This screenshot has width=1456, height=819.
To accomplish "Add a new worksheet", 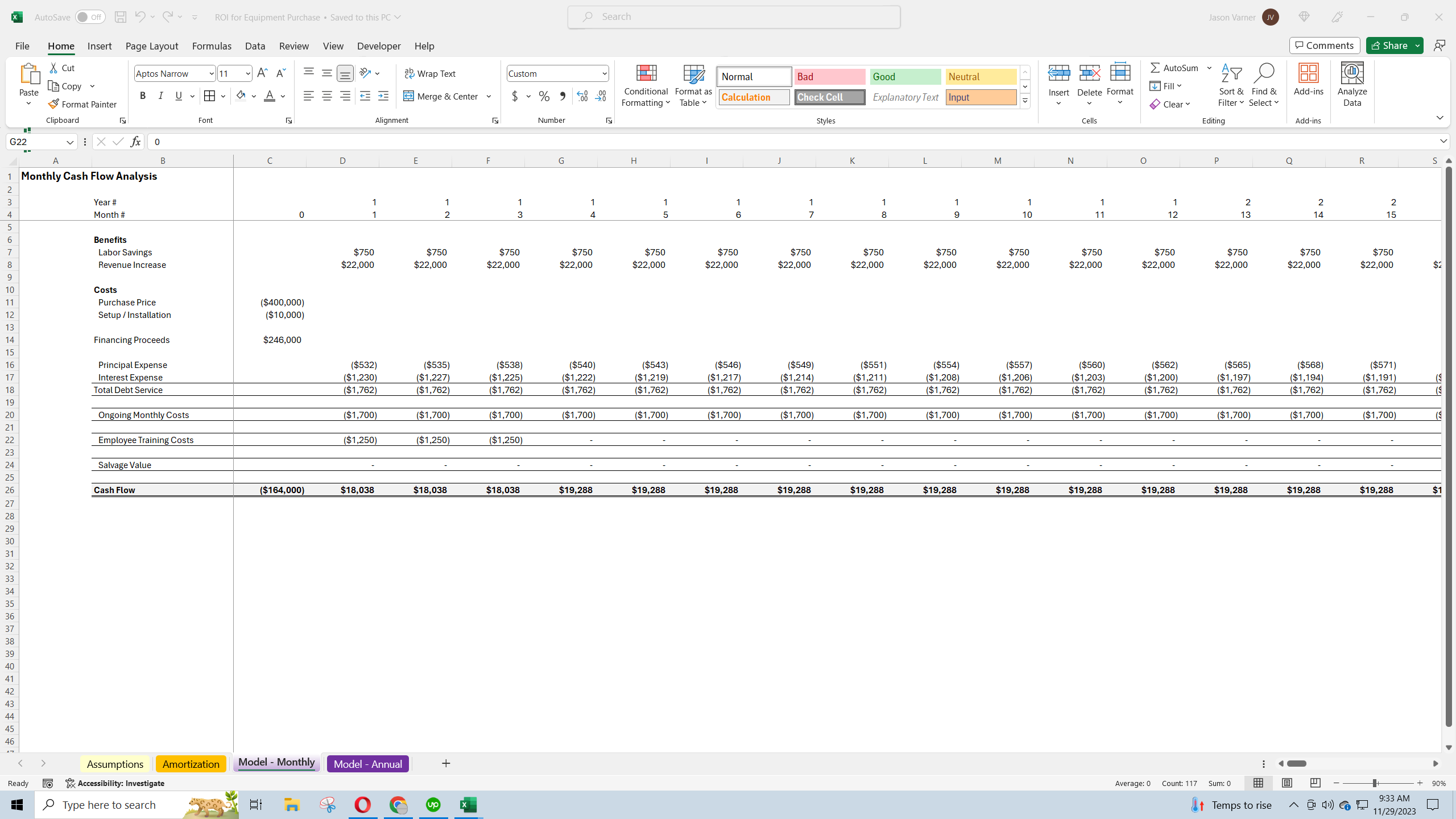I will [445, 763].
